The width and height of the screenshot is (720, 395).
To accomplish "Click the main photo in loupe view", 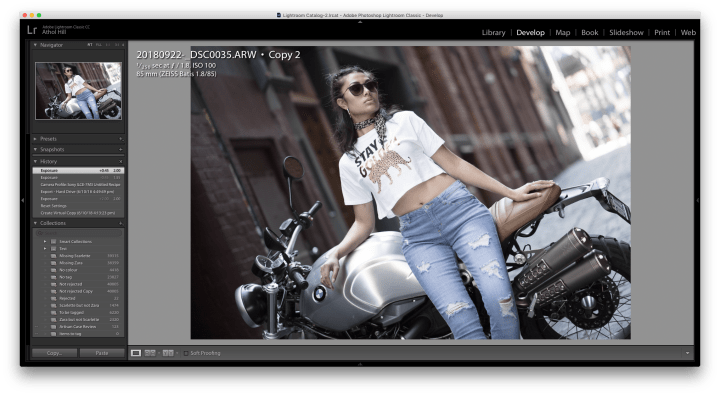I will tap(411, 192).
